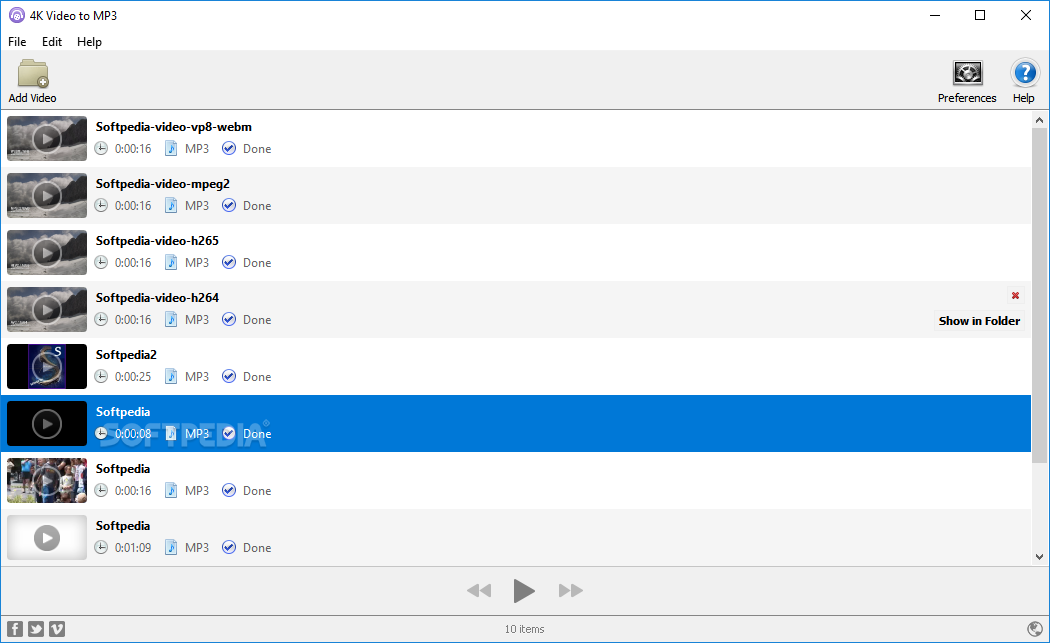This screenshot has height=643, width=1050.
Task: Start playback with the Play button
Action: click(524, 591)
